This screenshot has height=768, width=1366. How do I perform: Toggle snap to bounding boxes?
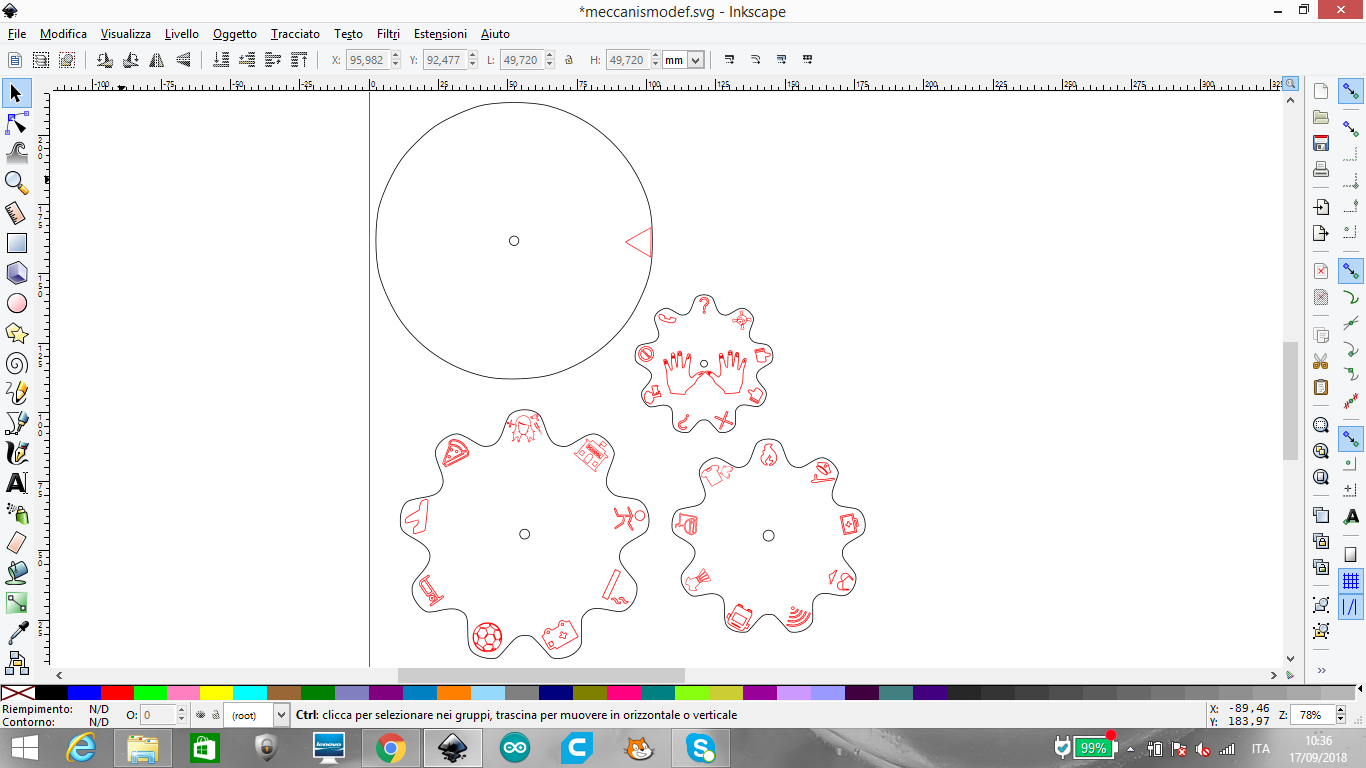tap(1351, 129)
